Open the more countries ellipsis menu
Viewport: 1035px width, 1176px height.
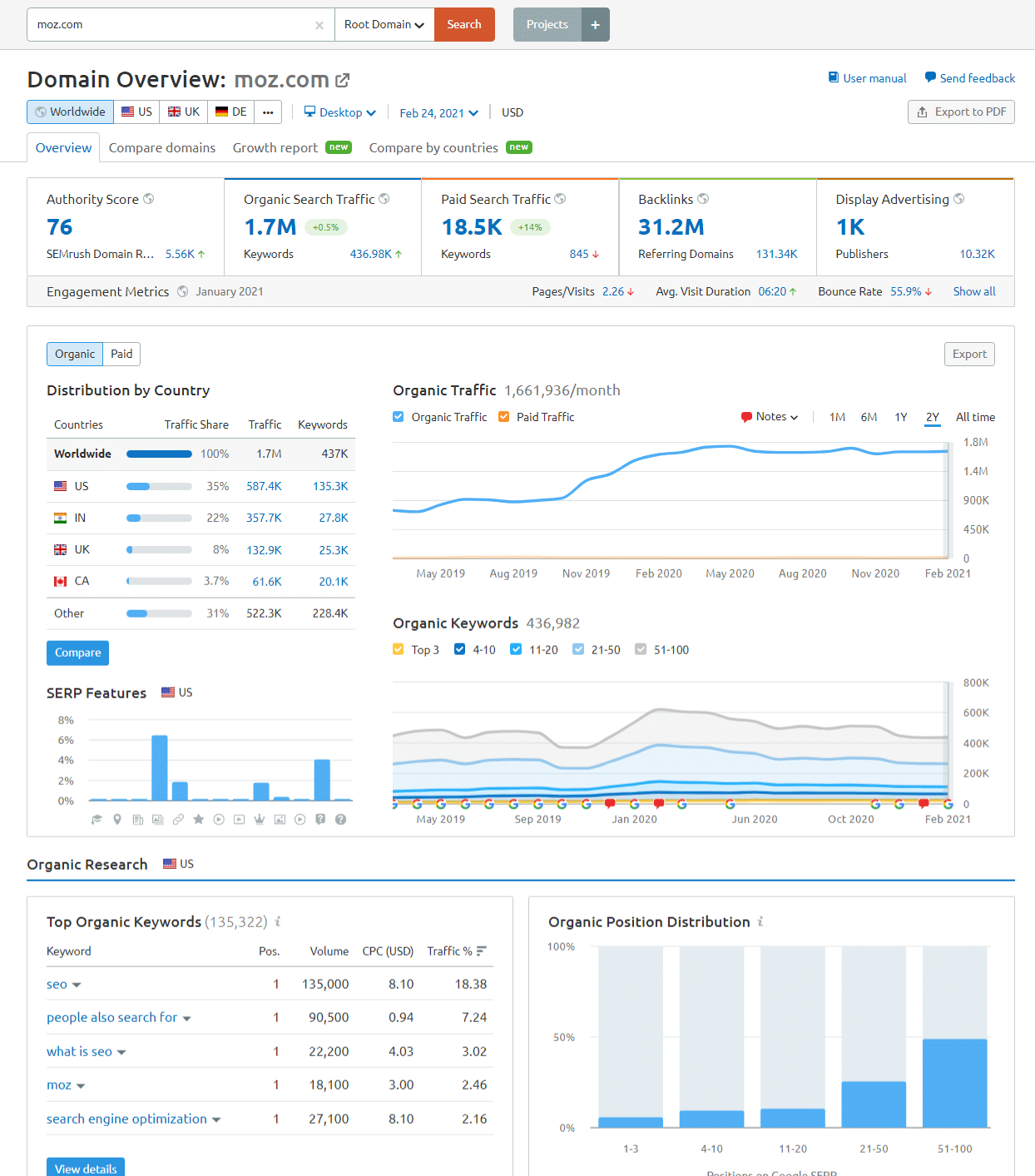(268, 112)
